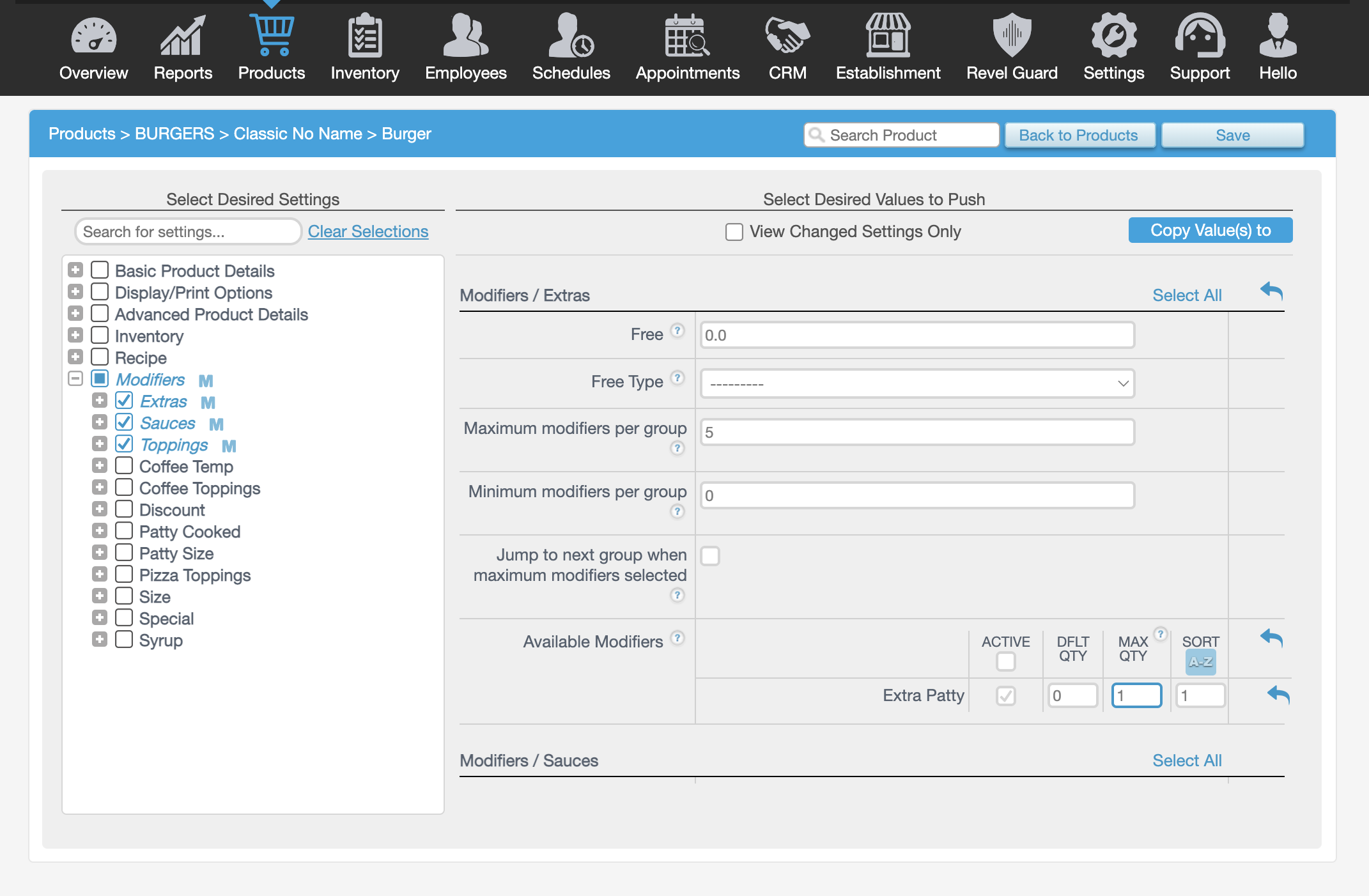Viewport: 1369px width, 896px height.
Task: Uncheck the Sauces modifier checkbox
Action: pyautogui.click(x=124, y=422)
